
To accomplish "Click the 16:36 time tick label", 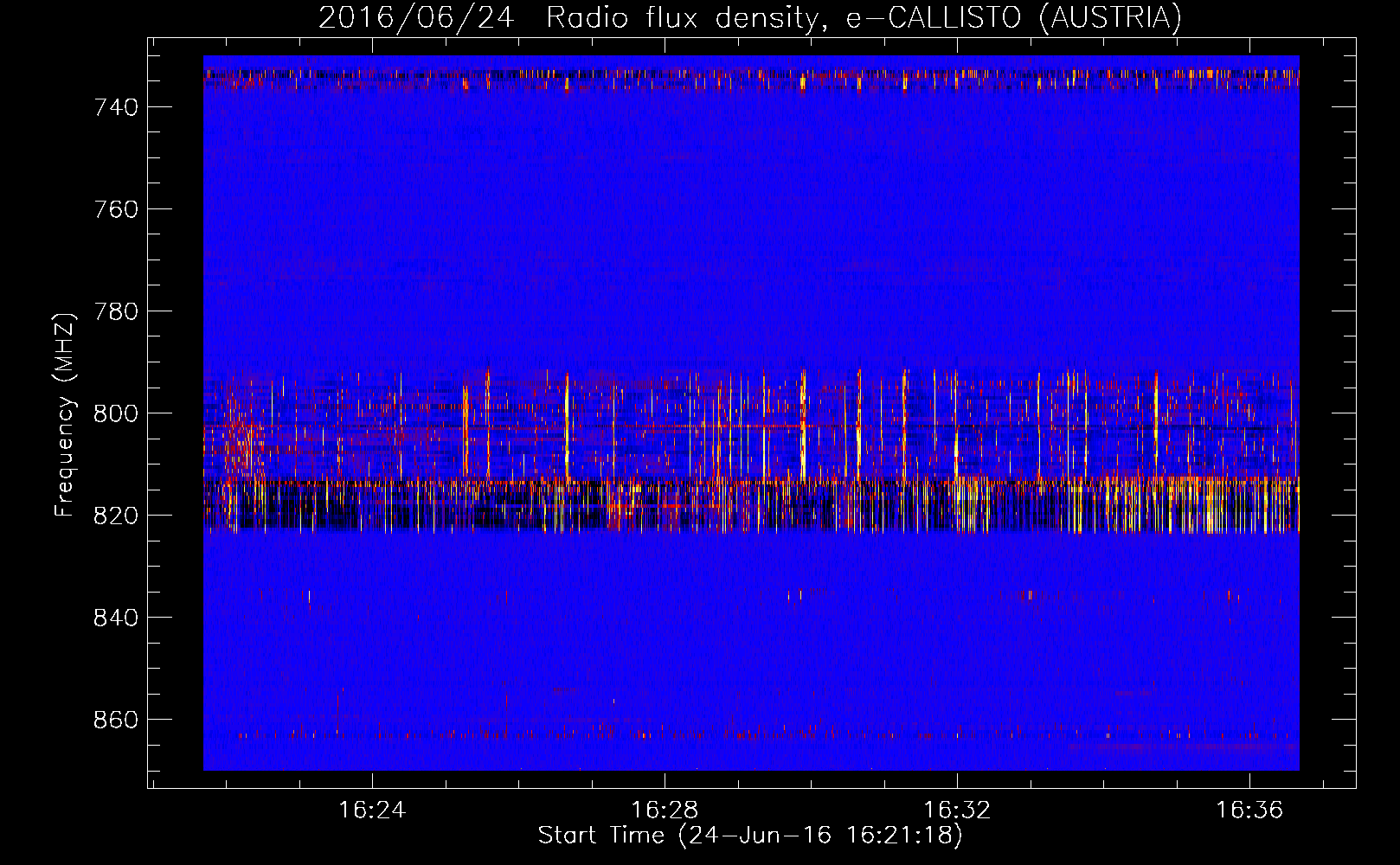I will (x=1249, y=811).
